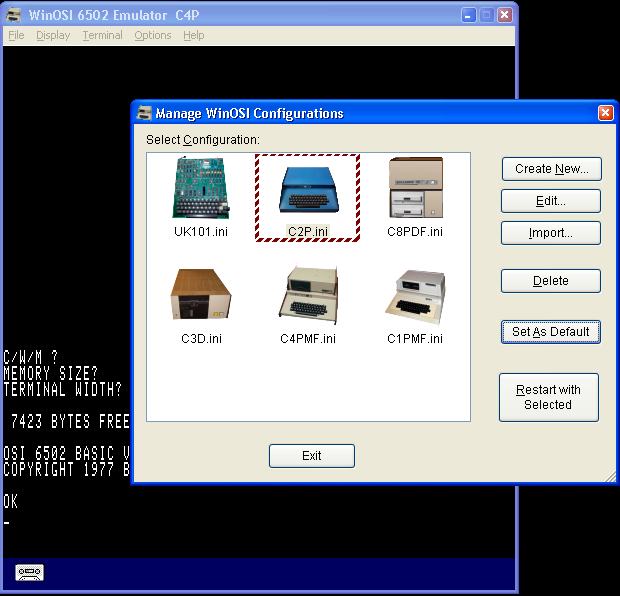
Task: Click the cassette tape icon in status bar
Action: [30, 573]
